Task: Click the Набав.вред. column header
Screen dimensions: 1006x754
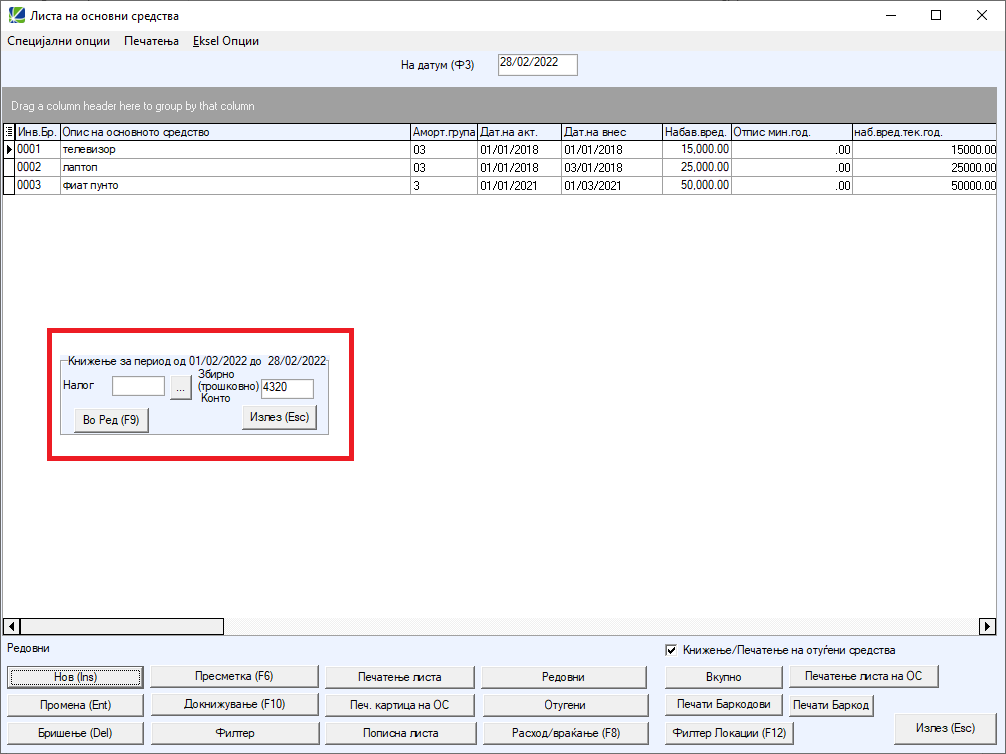Action: (697, 132)
